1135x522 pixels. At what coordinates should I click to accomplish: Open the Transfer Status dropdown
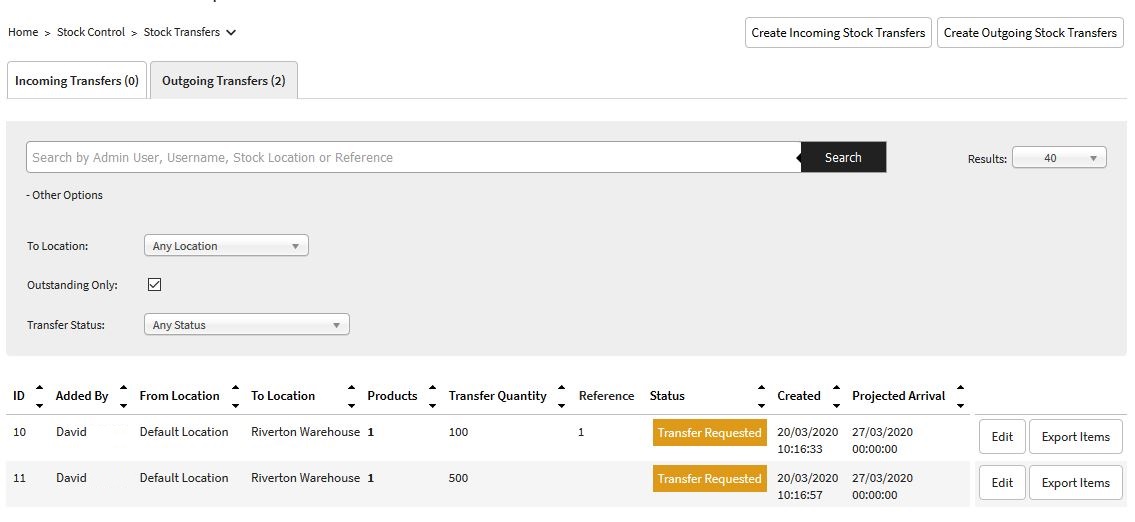click(x=246, y=325)
